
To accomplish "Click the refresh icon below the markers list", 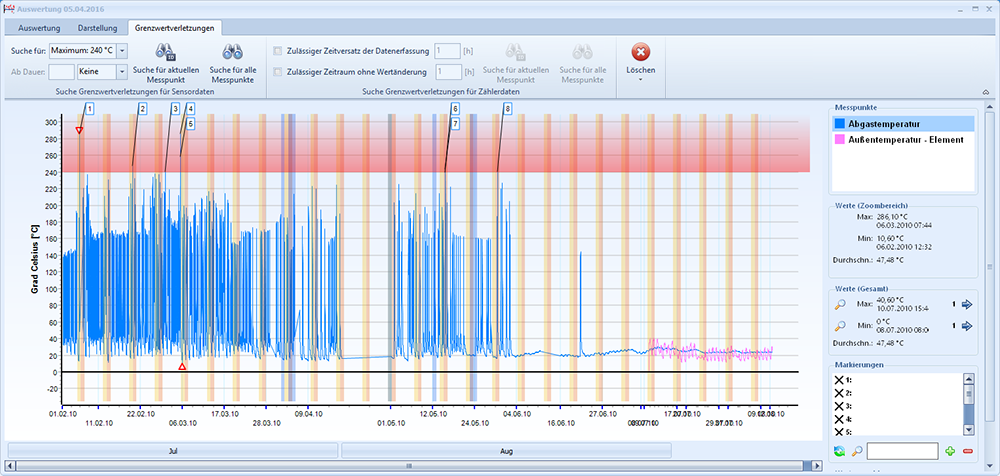I will tap(839, 451).
